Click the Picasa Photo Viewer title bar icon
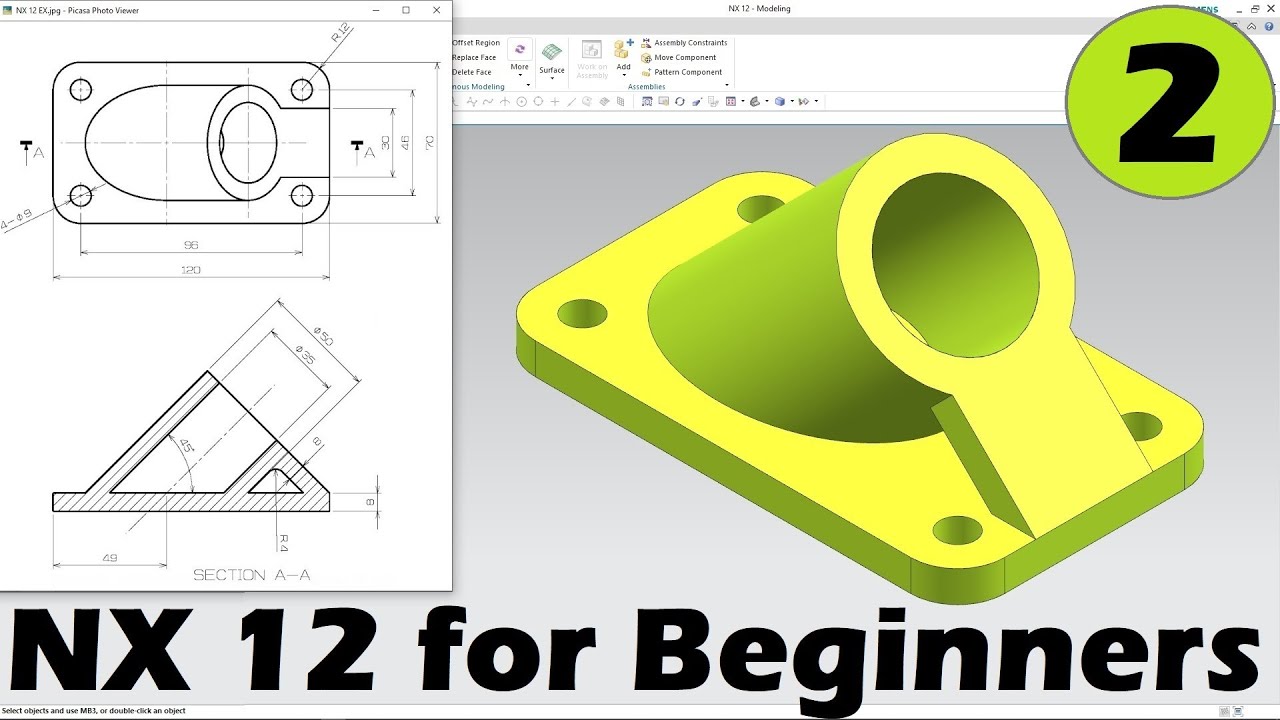 click(x=8, y=10)
